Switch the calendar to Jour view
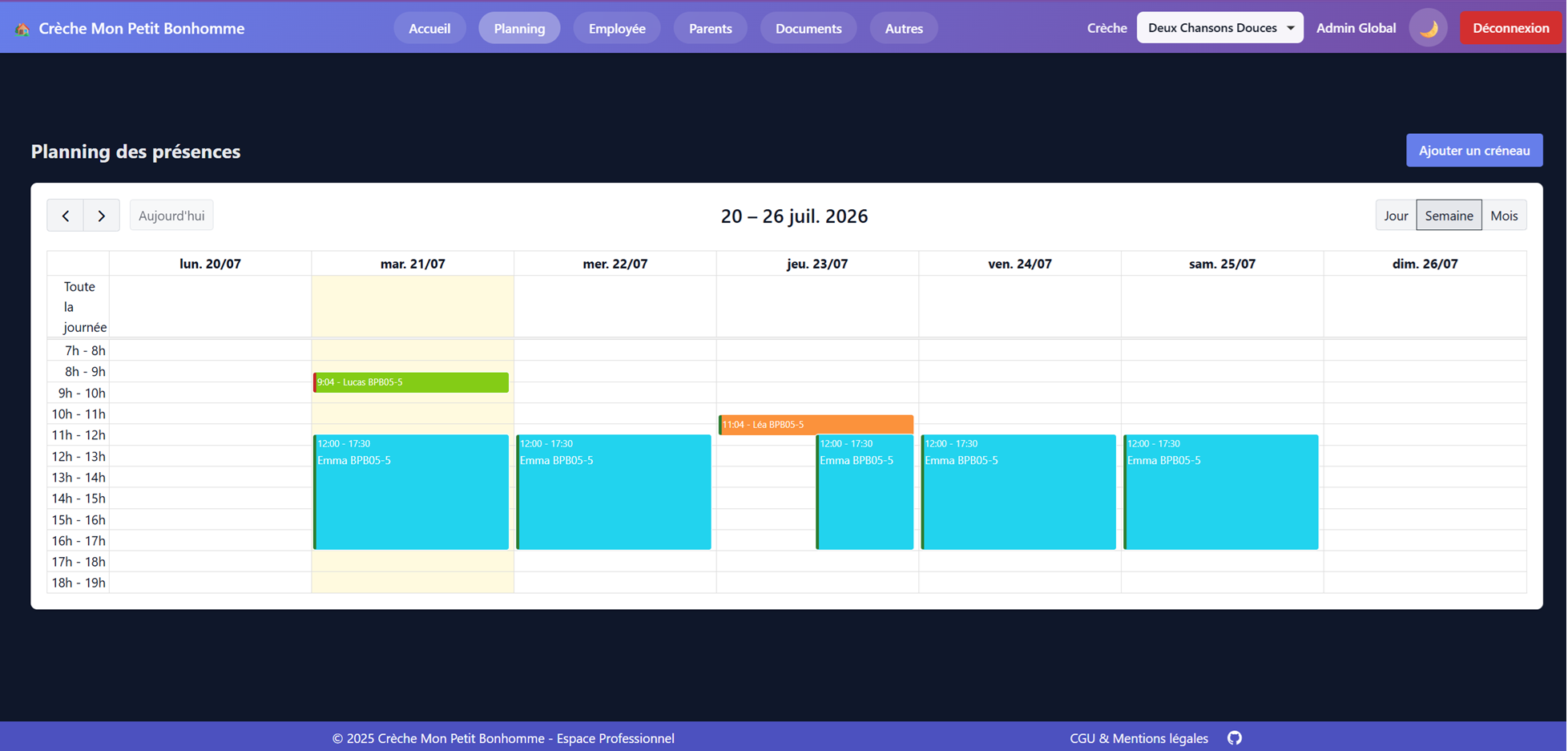Viewport: 1568px width, 751px height. click(x=1396, y=216)
